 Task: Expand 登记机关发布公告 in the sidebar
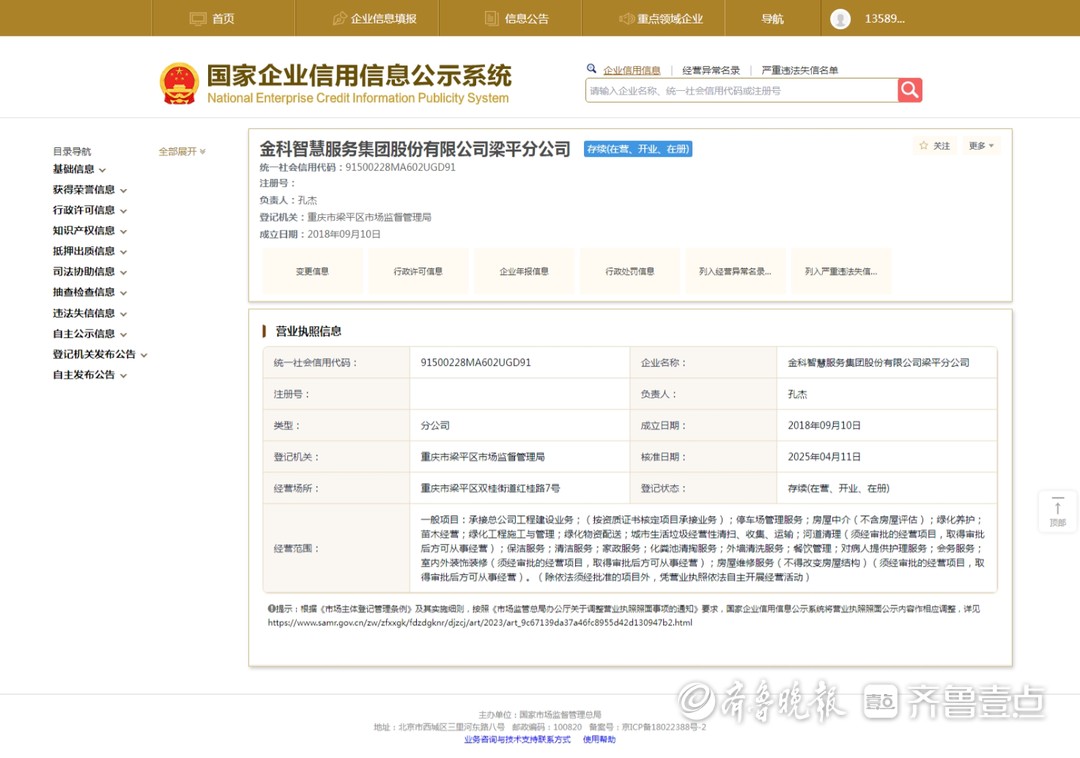click(100, 355)
